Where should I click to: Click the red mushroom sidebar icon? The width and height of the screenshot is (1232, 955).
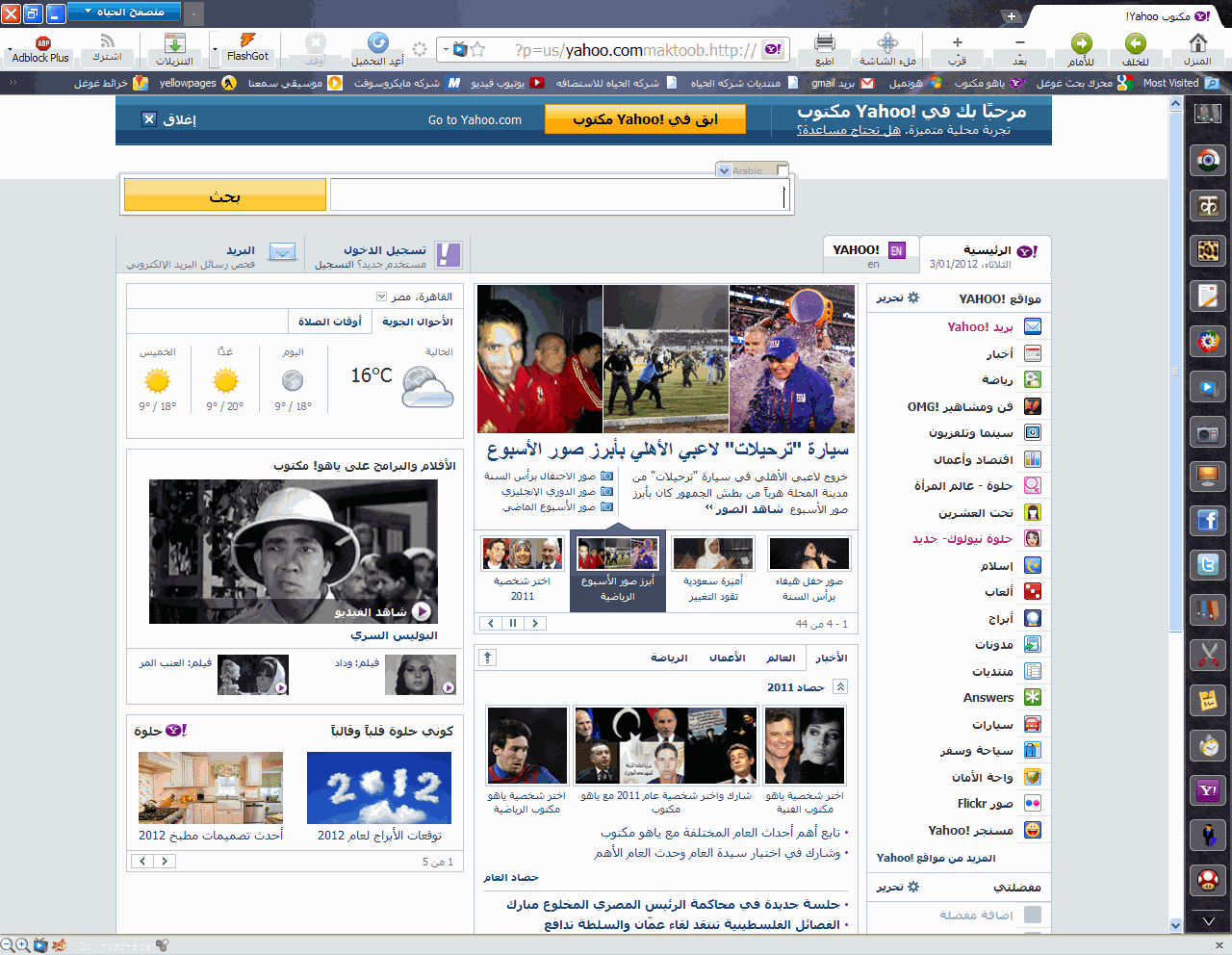[1208, 879]
